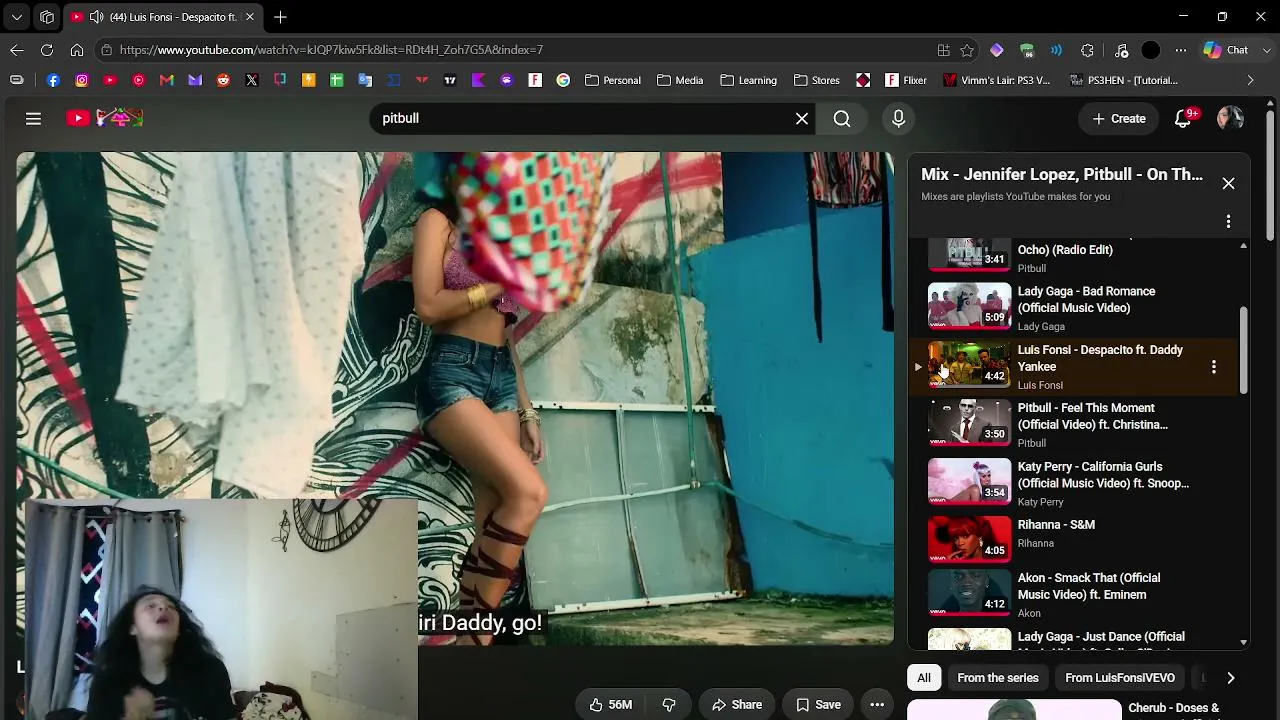Click the Despacito video player area
Viewport: 1280px width, 720px height.
455,398
